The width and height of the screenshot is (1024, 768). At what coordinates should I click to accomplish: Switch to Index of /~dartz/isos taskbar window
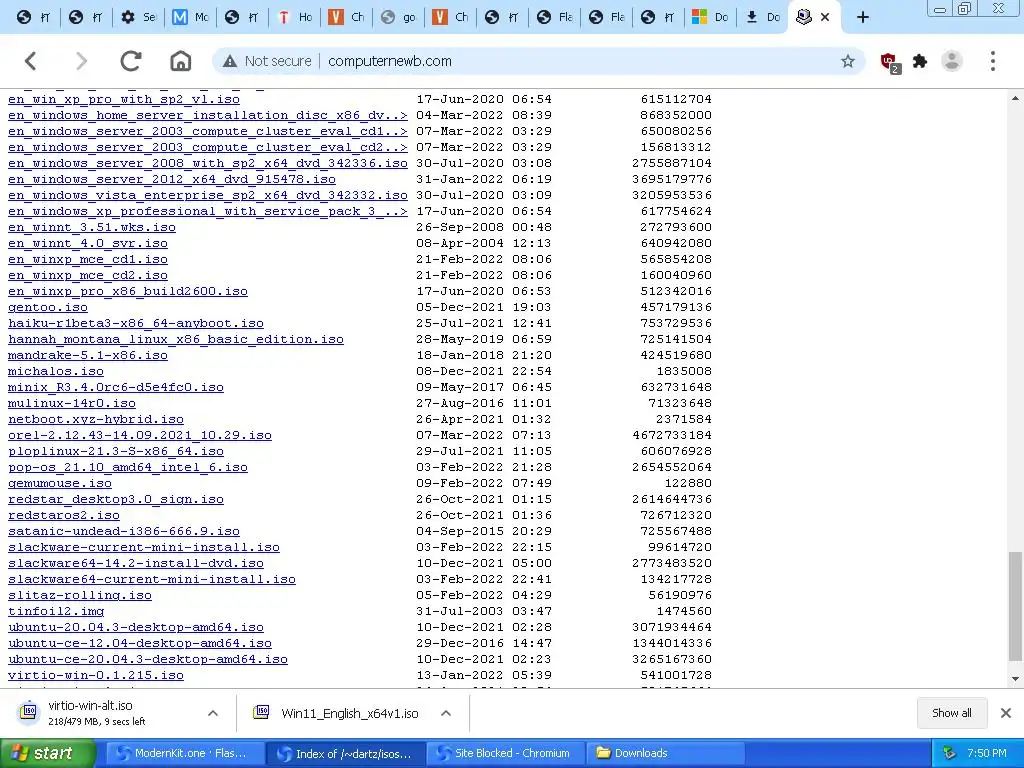[x=345, y=753]
